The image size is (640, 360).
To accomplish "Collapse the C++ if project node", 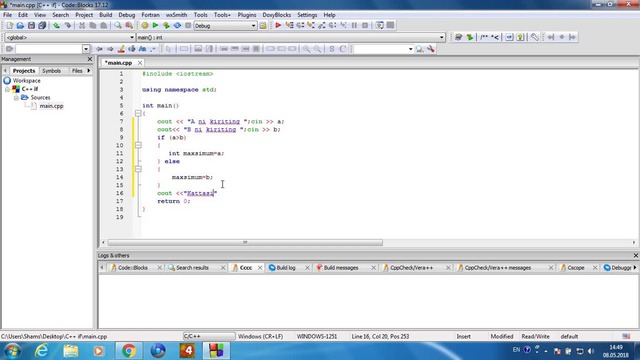I will (7, 89).
